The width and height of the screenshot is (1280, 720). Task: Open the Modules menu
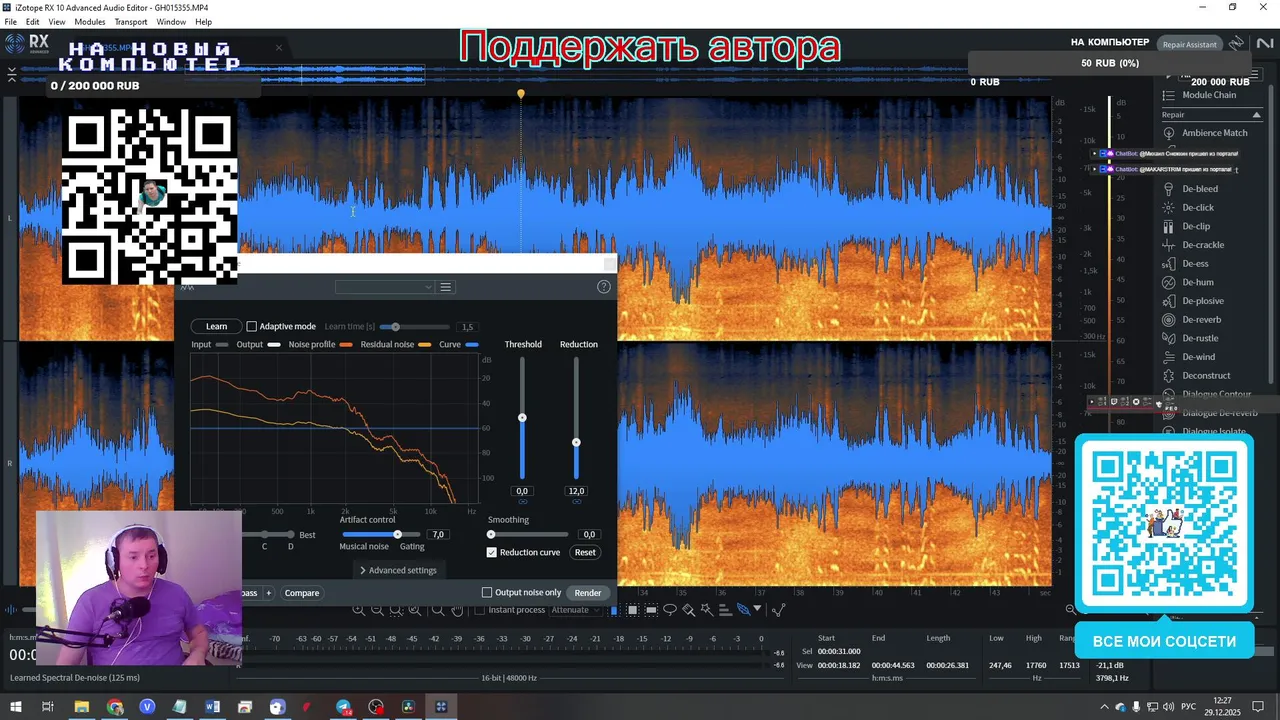coord(89,22)
